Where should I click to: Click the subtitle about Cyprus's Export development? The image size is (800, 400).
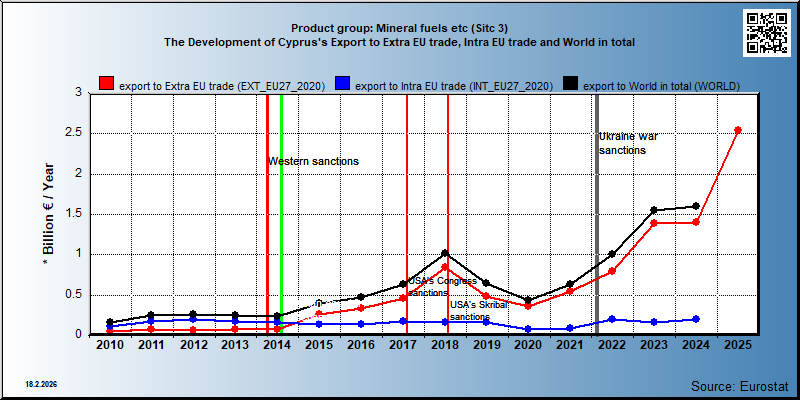399,42
